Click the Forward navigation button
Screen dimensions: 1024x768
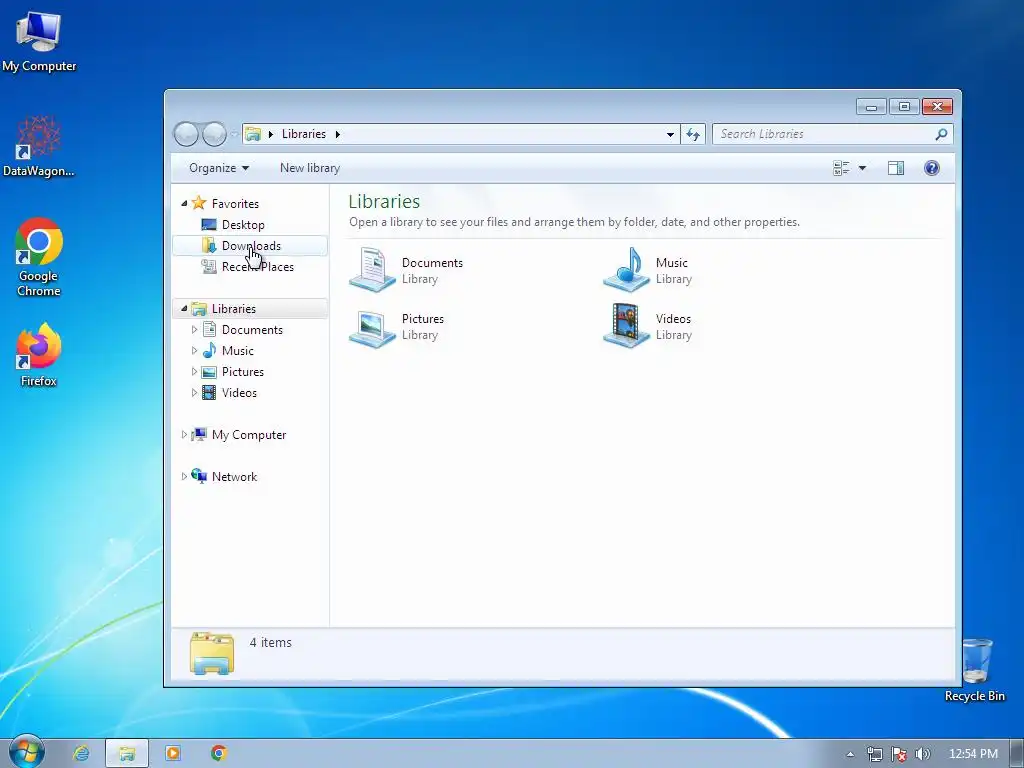click(x=214, y=134)
